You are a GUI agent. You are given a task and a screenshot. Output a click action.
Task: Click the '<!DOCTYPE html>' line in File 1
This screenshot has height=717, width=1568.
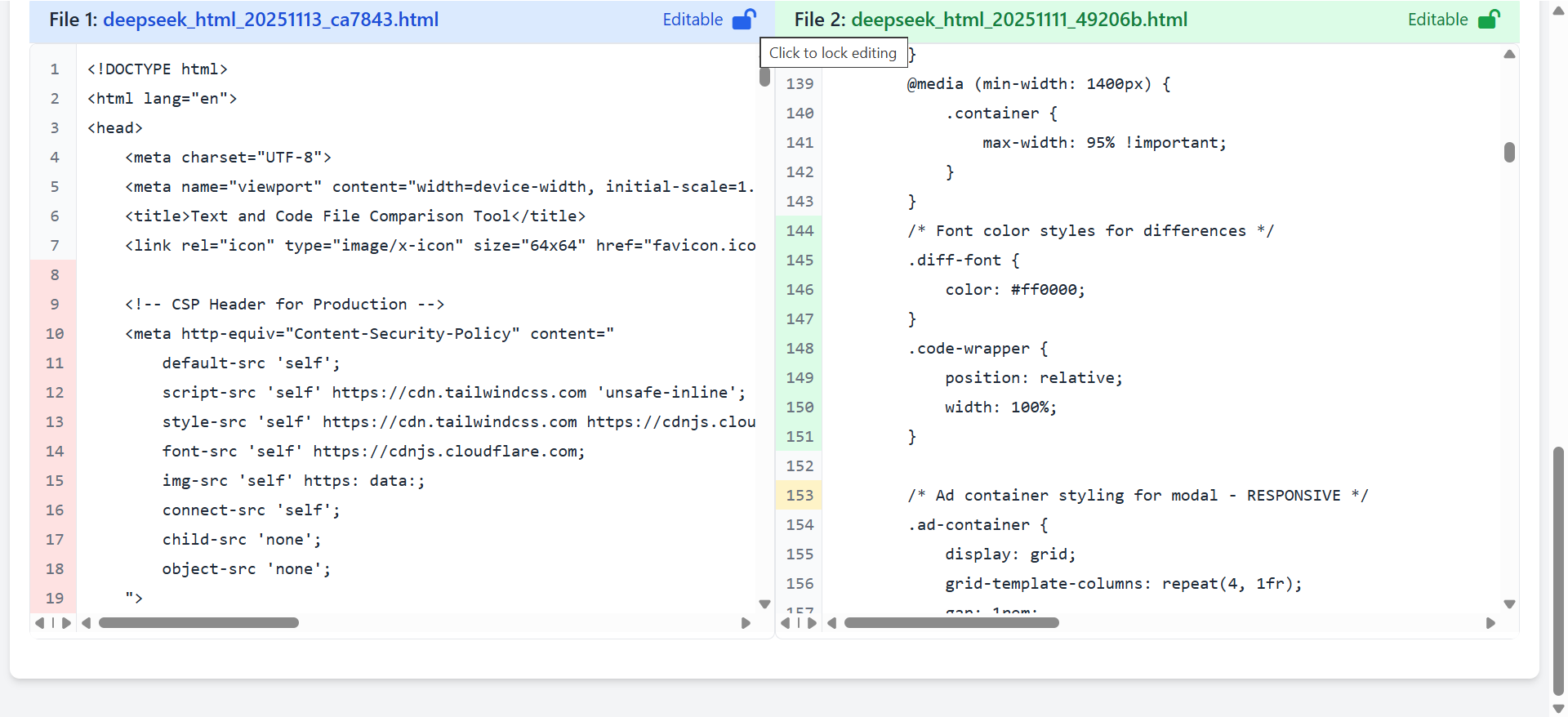[x=157, y=69]
